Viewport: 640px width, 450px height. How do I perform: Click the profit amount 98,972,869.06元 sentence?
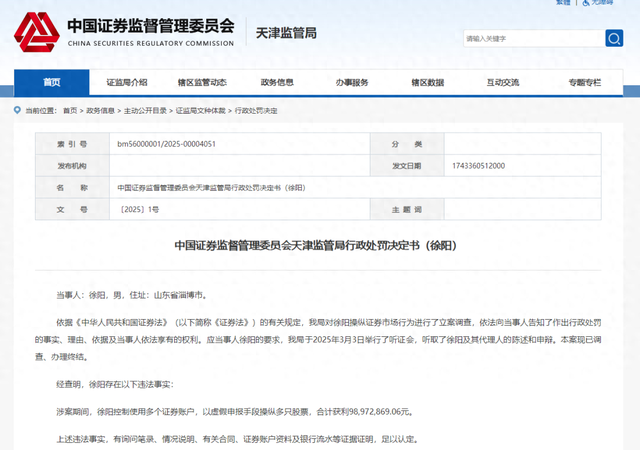[x=235, y=412]
